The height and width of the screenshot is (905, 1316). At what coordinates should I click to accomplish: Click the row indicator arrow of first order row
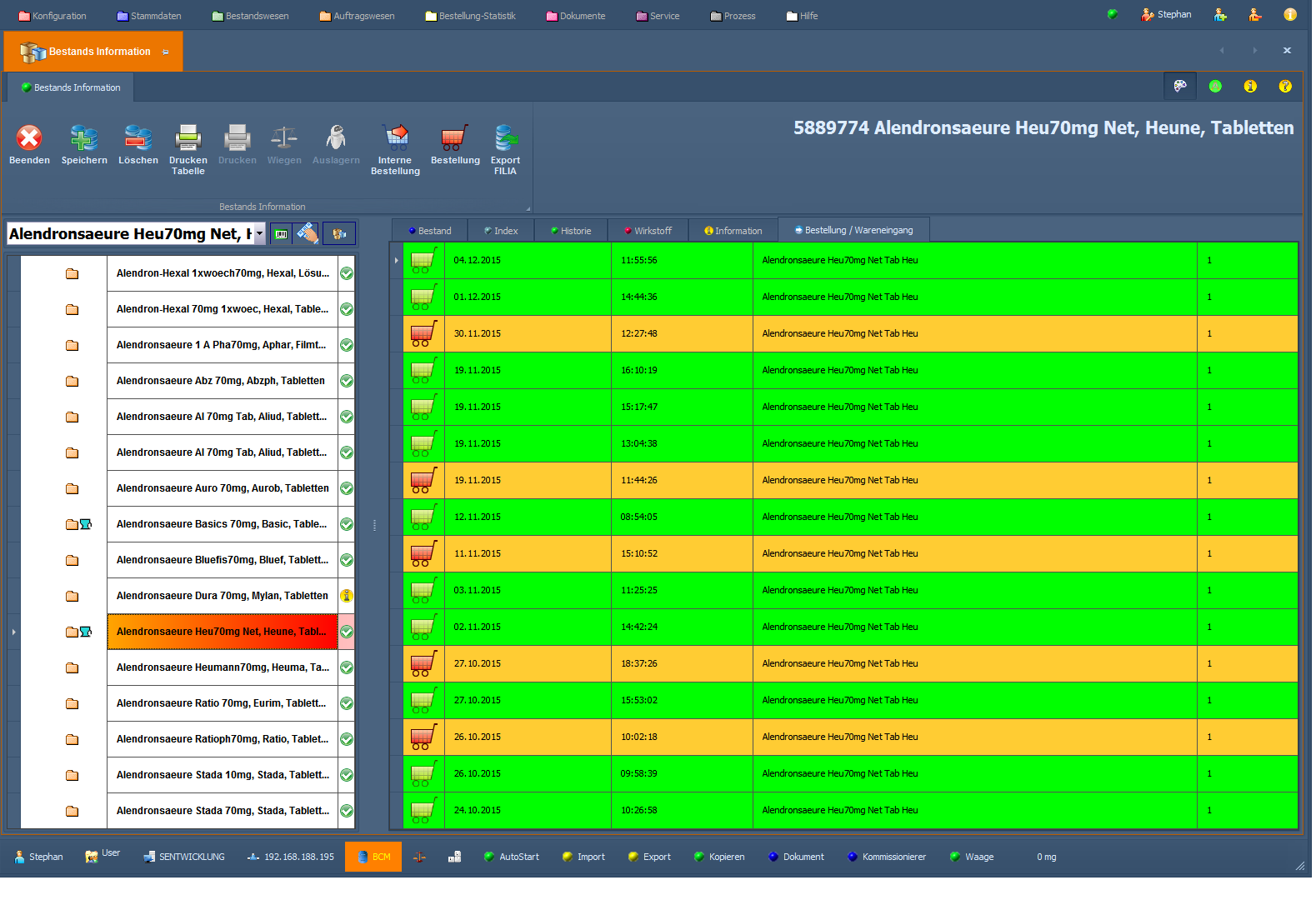(x=396, y=260)
